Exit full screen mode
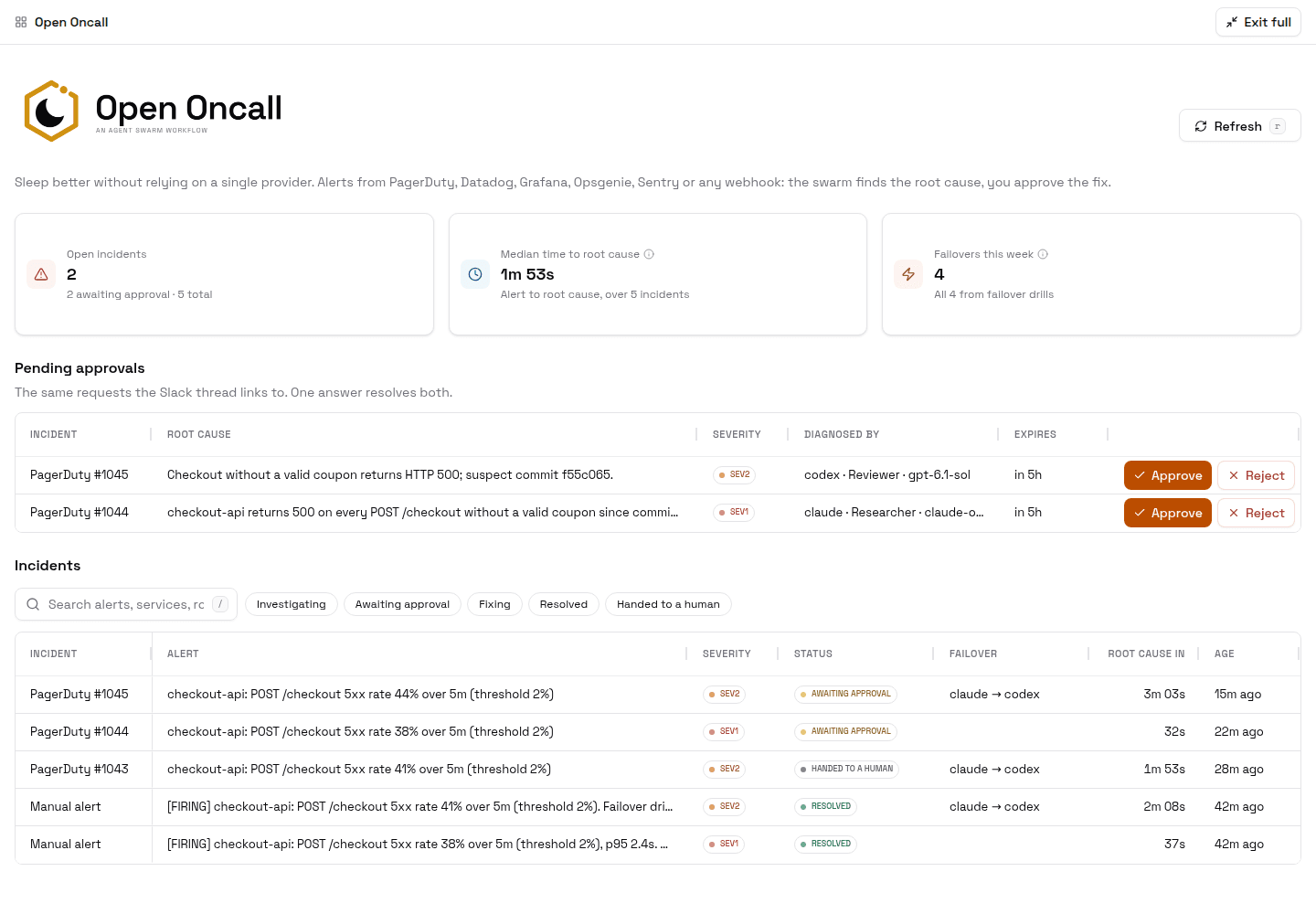Viewport: 1316px width, 914px height. pos(1258,22)
